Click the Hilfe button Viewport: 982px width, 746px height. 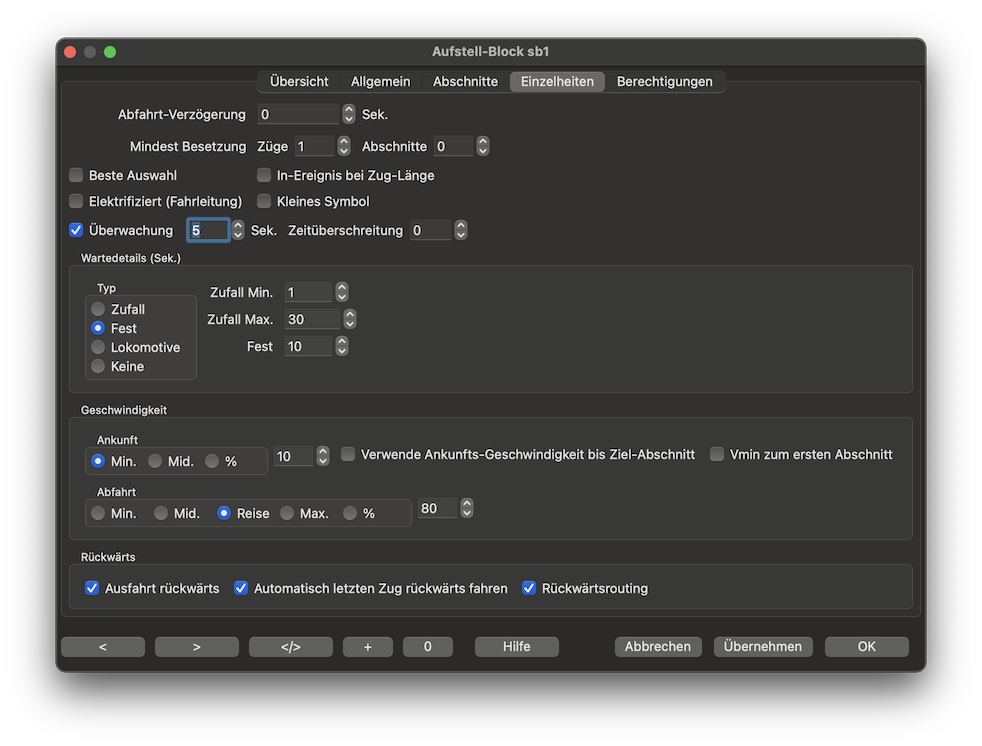[516, 647]
